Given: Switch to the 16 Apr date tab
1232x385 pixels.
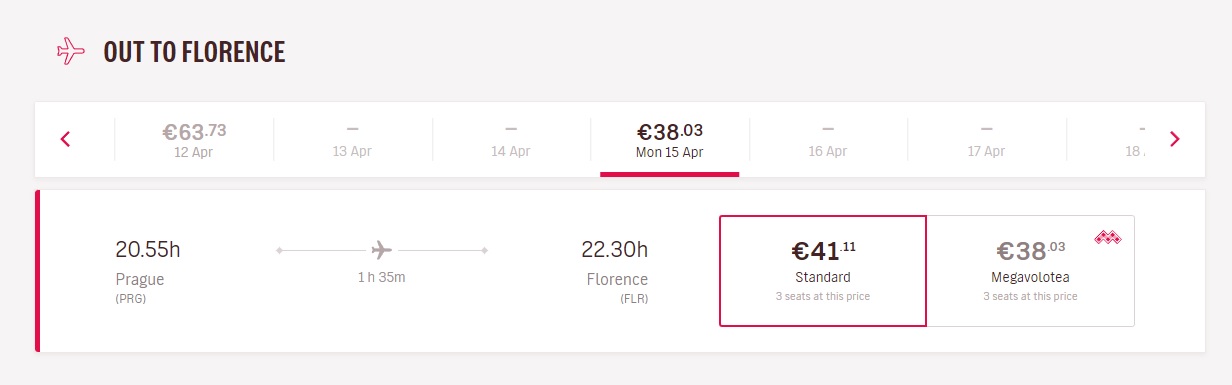Looking at the screenshot, I should coord(828,139).
